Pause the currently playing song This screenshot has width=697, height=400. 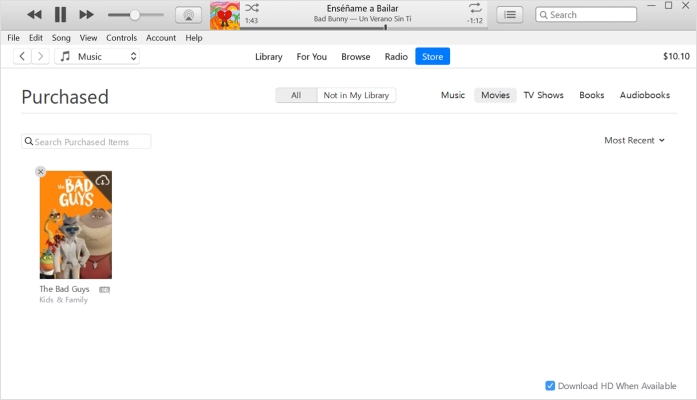60,15
